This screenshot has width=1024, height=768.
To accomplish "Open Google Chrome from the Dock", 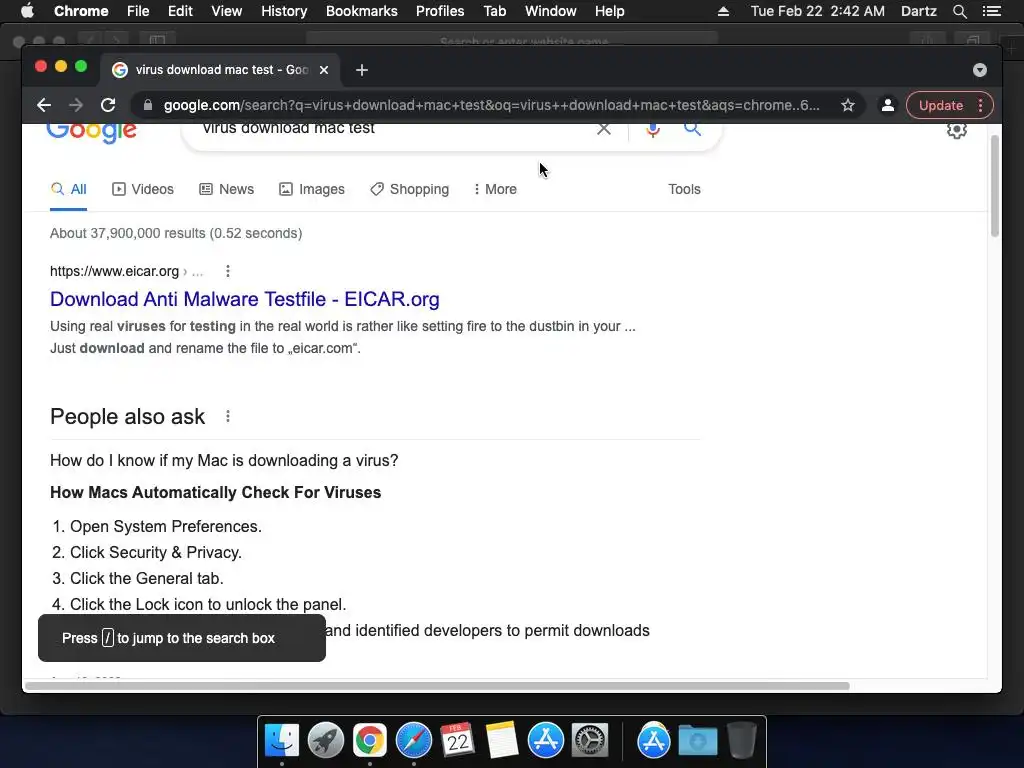I will tap(370, 741).
